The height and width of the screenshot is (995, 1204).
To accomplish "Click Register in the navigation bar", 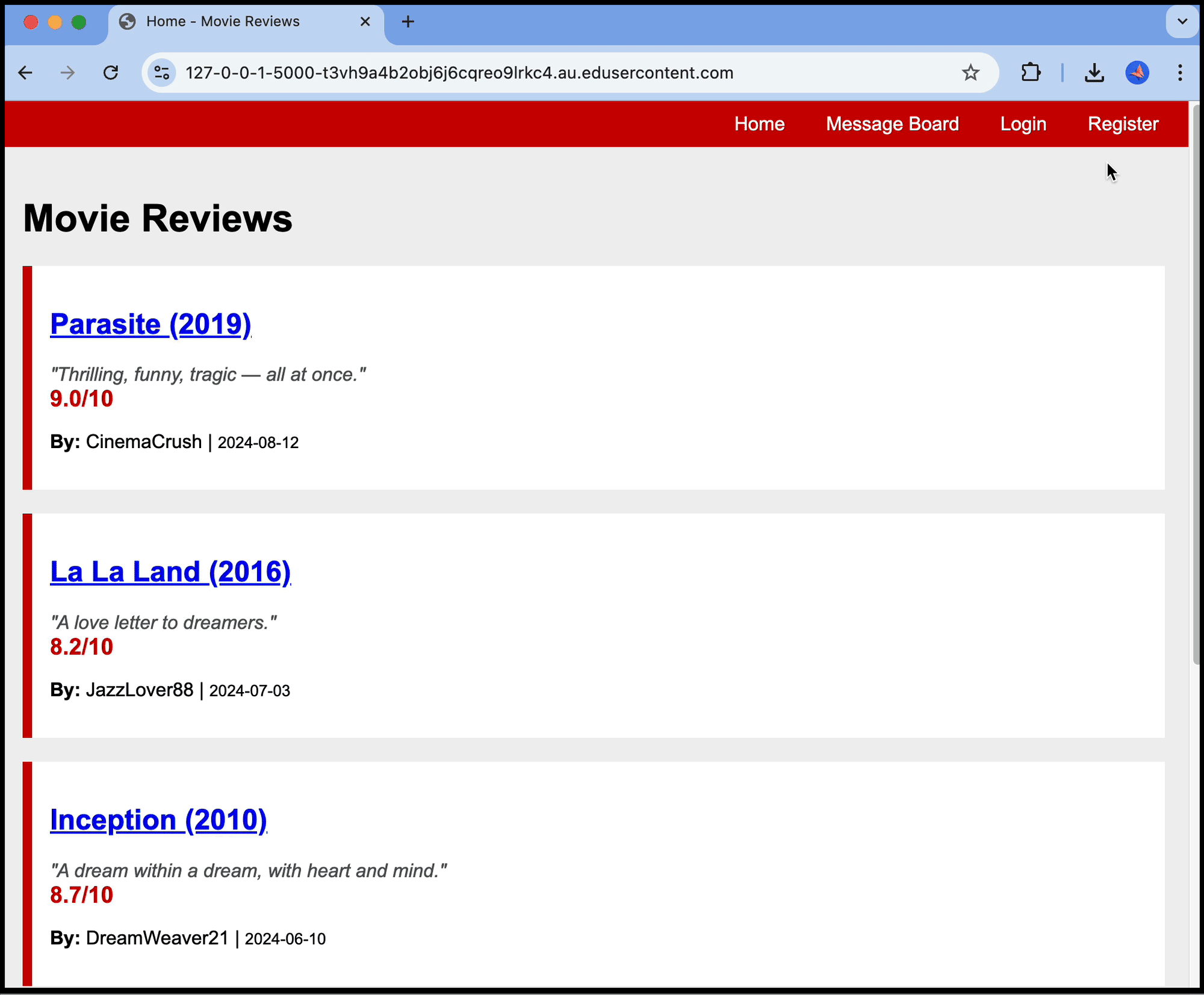I will pos(1123,124).
